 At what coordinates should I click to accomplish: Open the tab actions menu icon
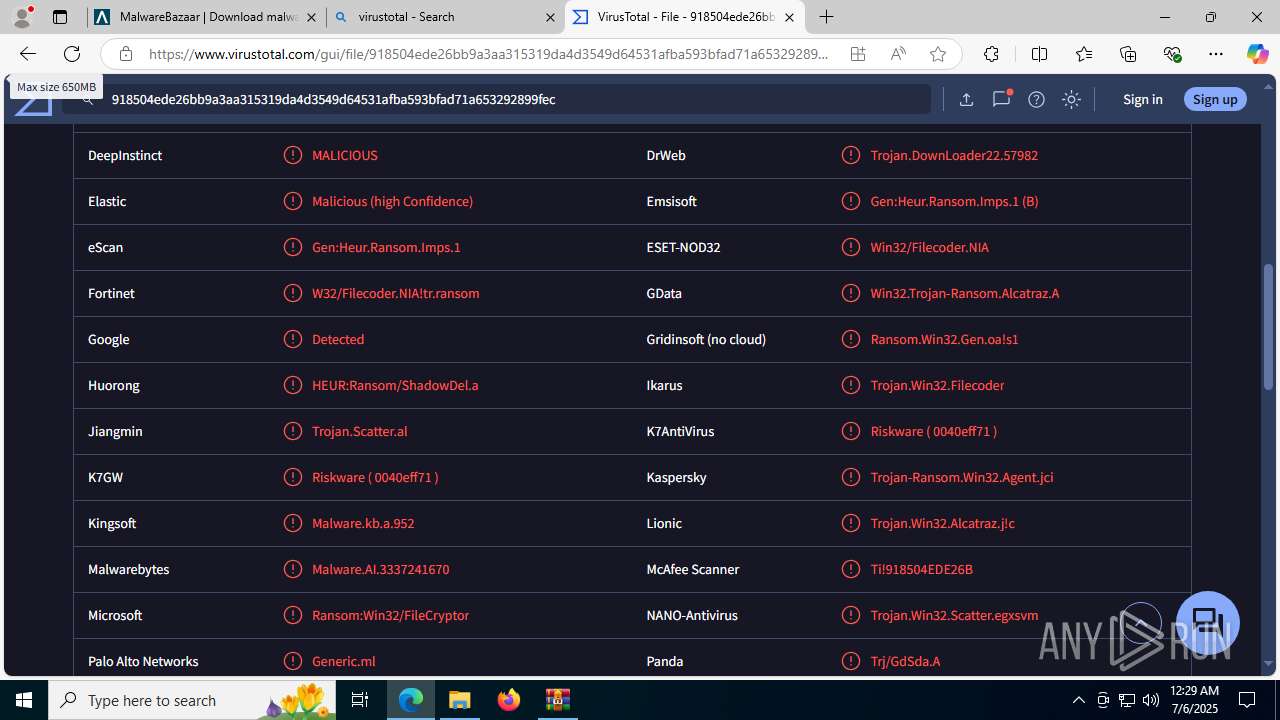coord(60,17)
